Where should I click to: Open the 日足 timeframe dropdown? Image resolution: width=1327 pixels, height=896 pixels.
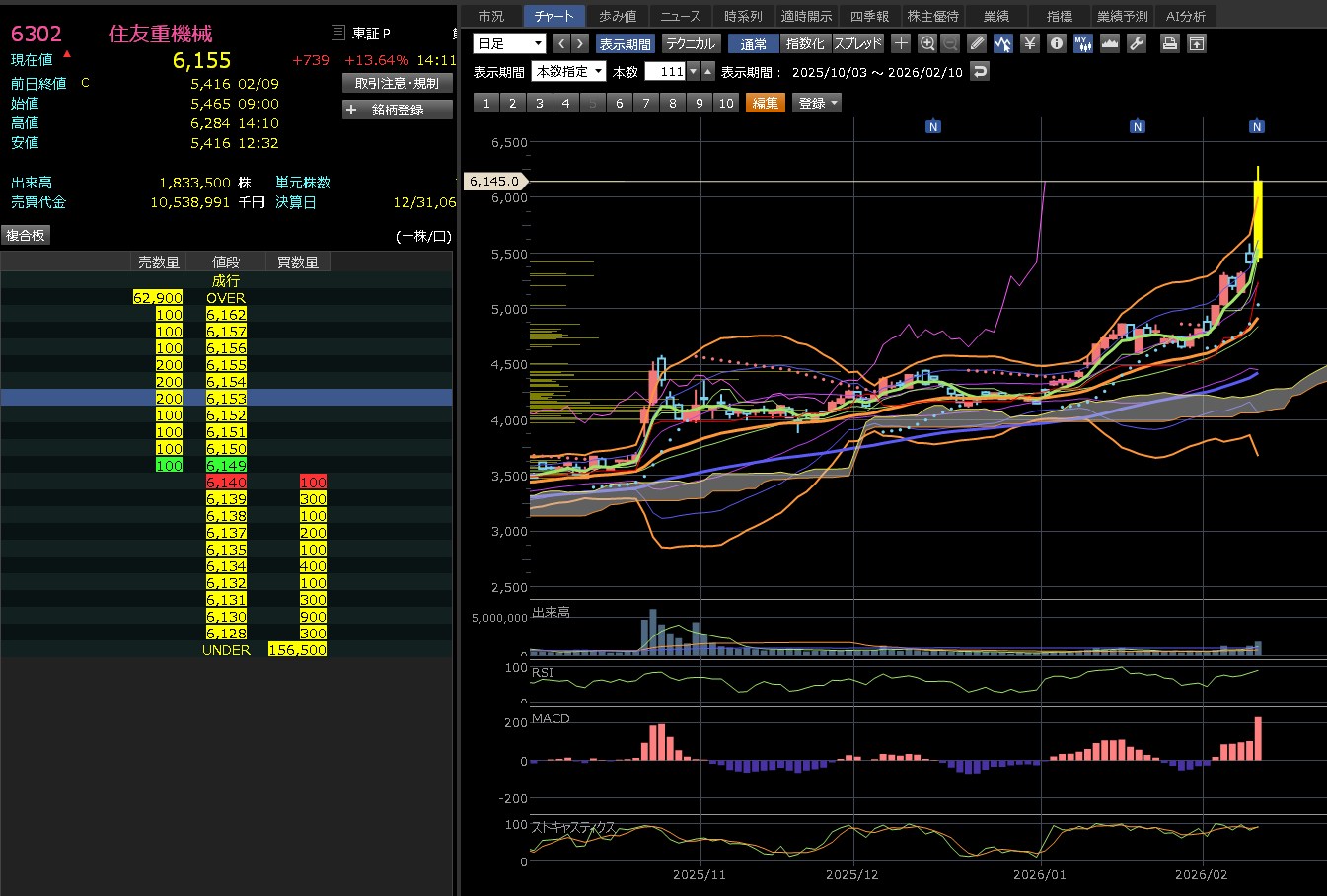click(510, 43)
